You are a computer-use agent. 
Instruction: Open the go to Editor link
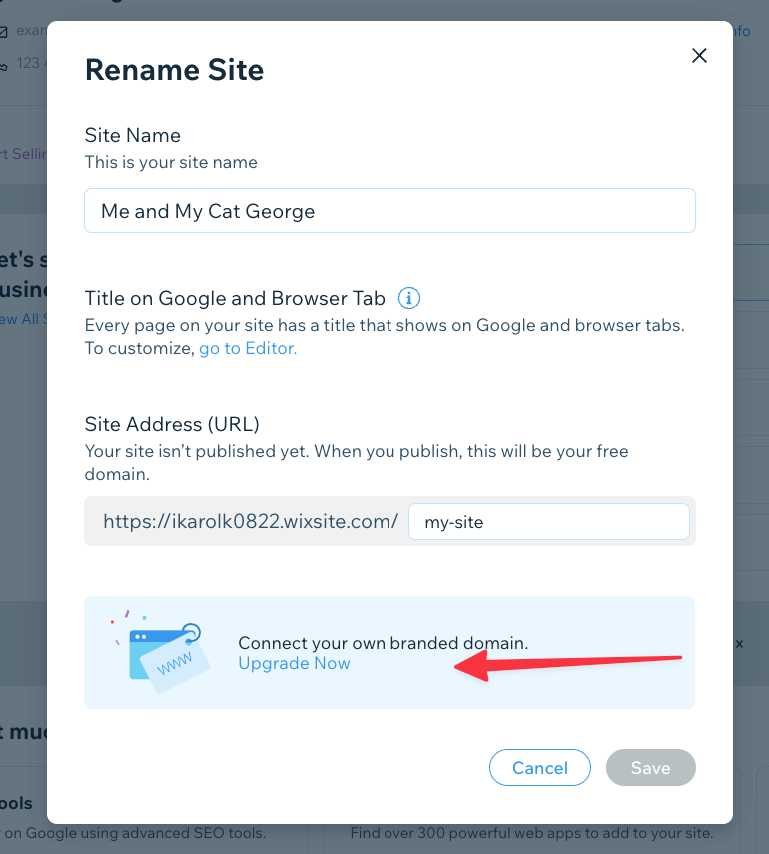248,348
